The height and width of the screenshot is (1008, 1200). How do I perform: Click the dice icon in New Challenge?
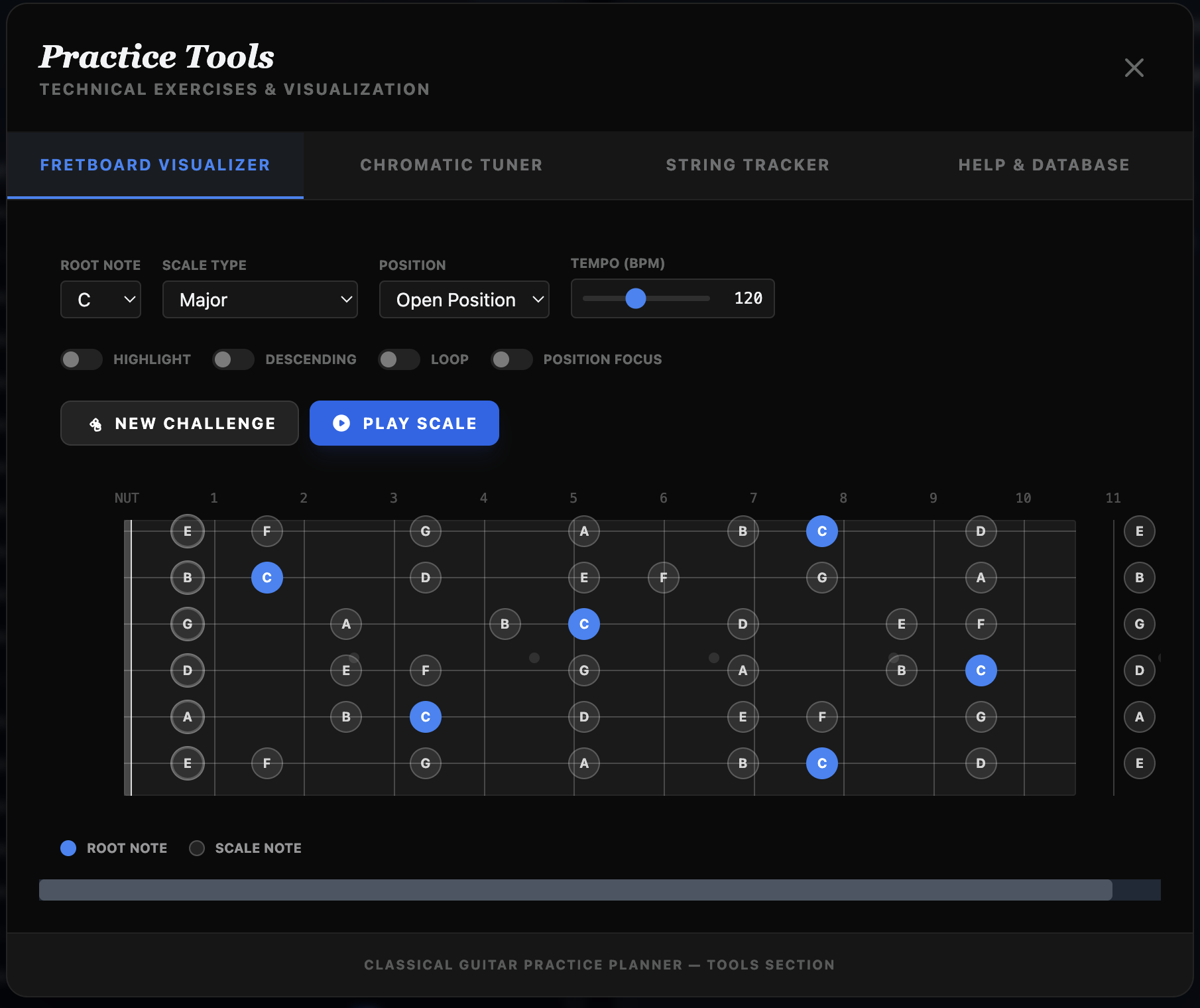(x=95, y=424)
